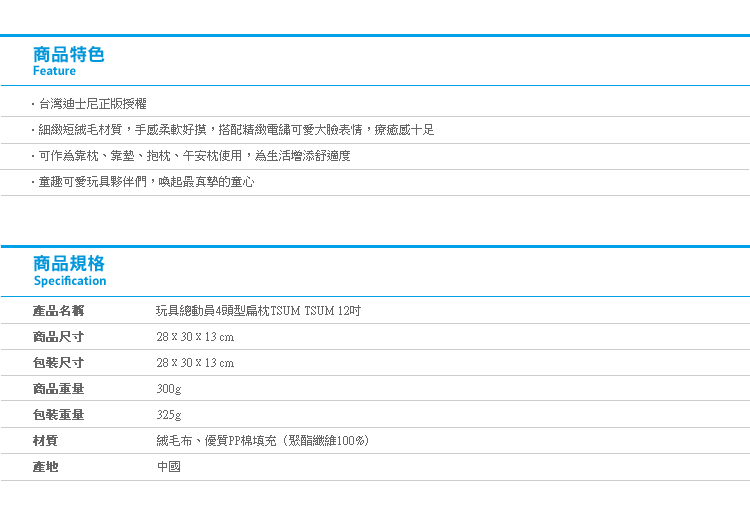Click the 商品重量 label

[x=58, y=388]
